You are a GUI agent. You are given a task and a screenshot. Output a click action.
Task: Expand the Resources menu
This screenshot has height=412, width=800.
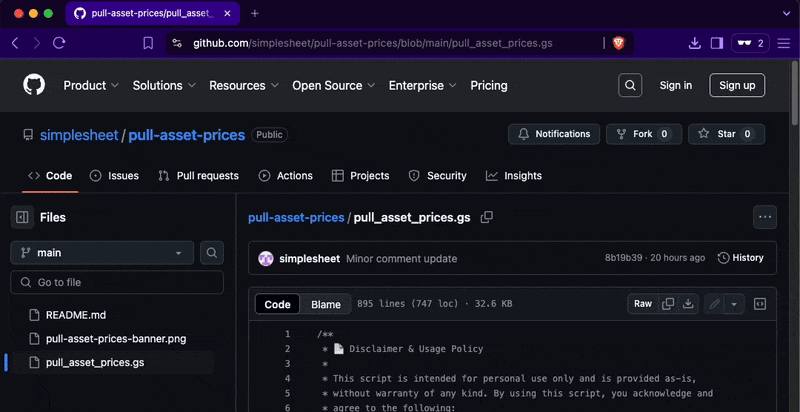244,85
